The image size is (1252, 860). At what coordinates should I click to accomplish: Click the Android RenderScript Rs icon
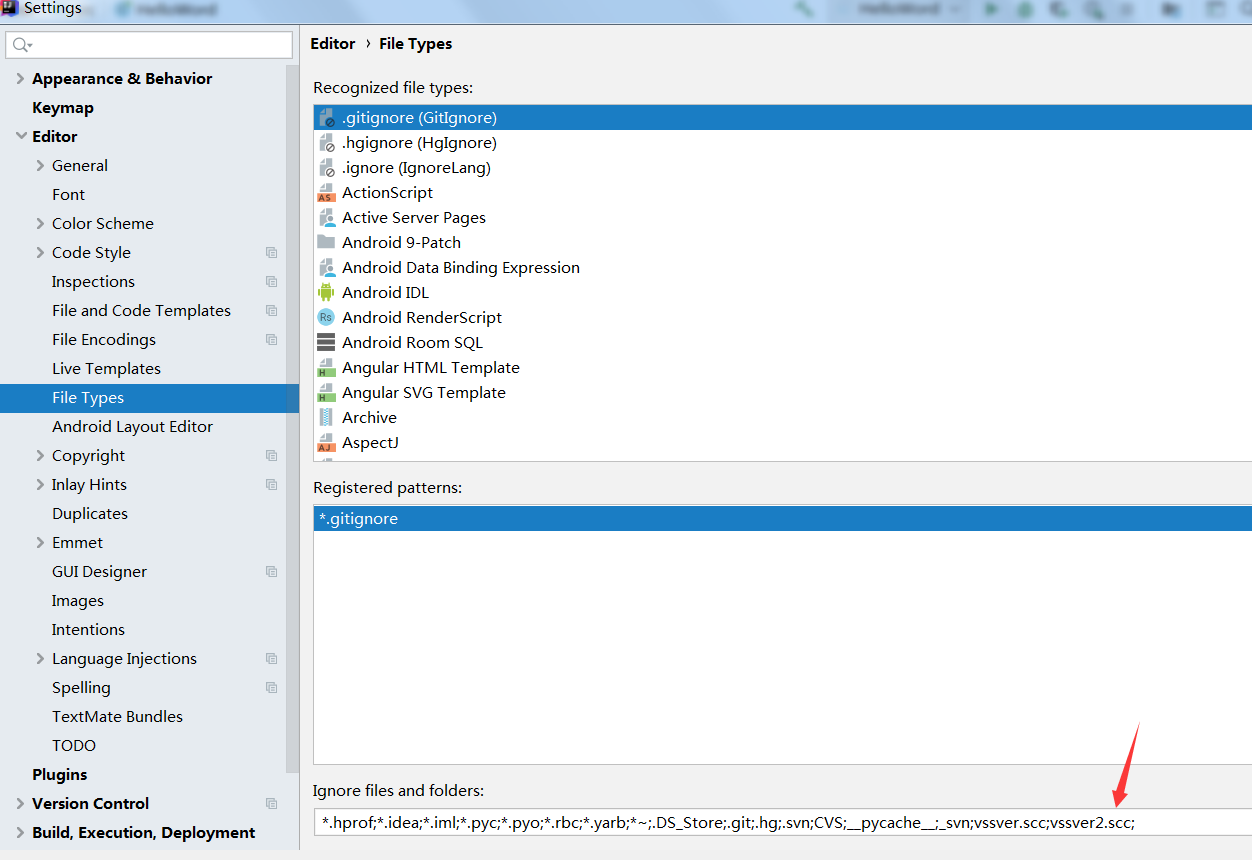(x=326, y=318)
